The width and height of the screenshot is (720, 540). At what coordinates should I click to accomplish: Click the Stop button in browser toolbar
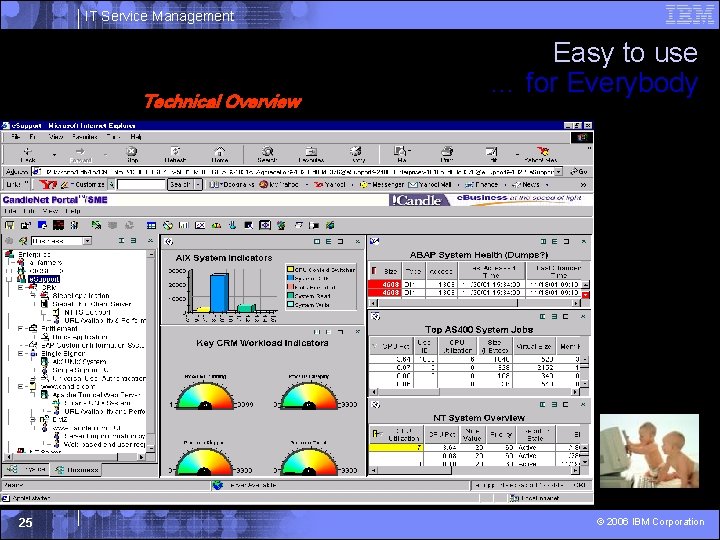click(x=132, y=154)
